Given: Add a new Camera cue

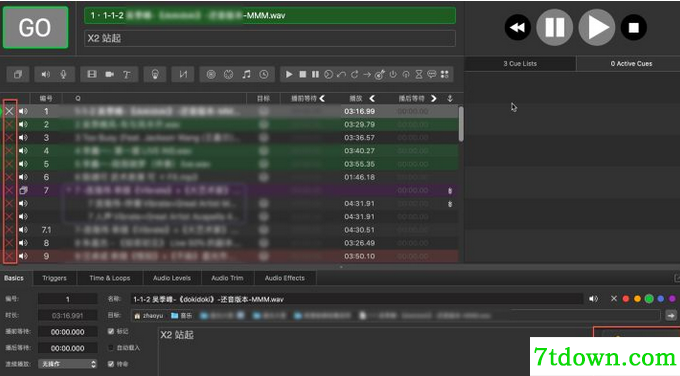Looking at the screenshot, I should 110,75.
